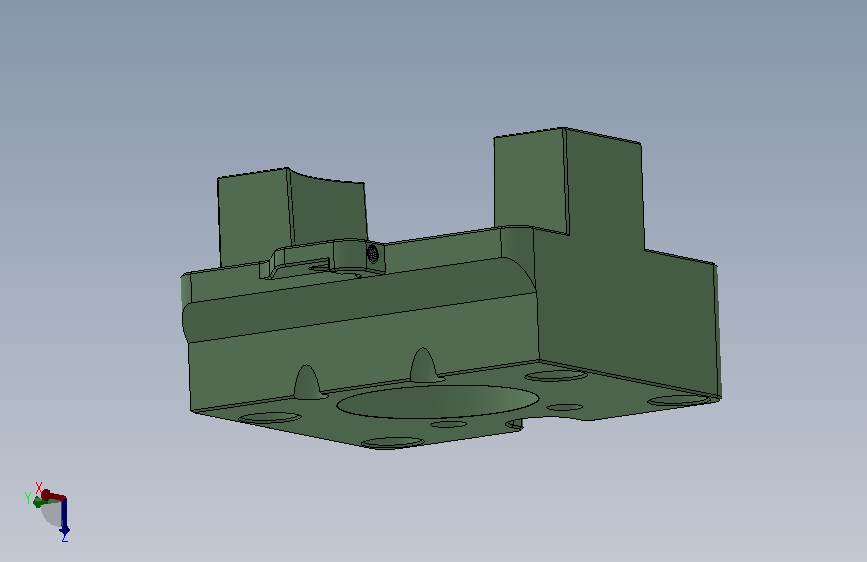Select the large oval recess on bottom face
The height and width of the screenshot is (562, 867).
437,402
